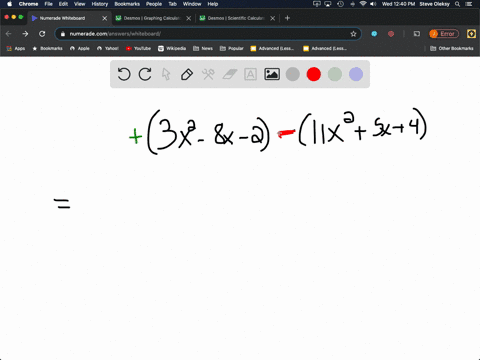Insert an image onto whiteboard
Image resolution: width=480 pixels, height=360 pixels.
[272, 74]
